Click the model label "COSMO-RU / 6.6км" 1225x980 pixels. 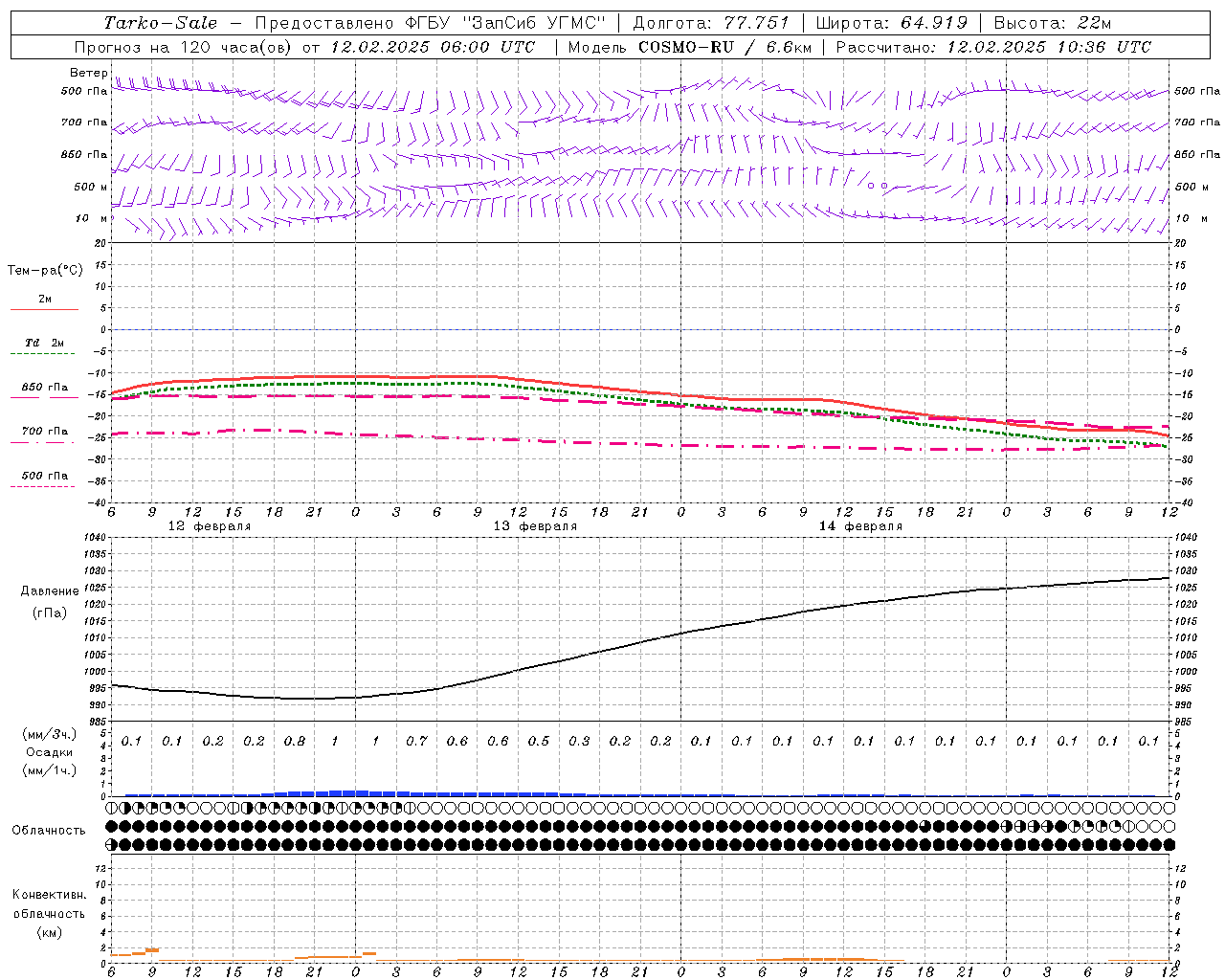(725, 47)
